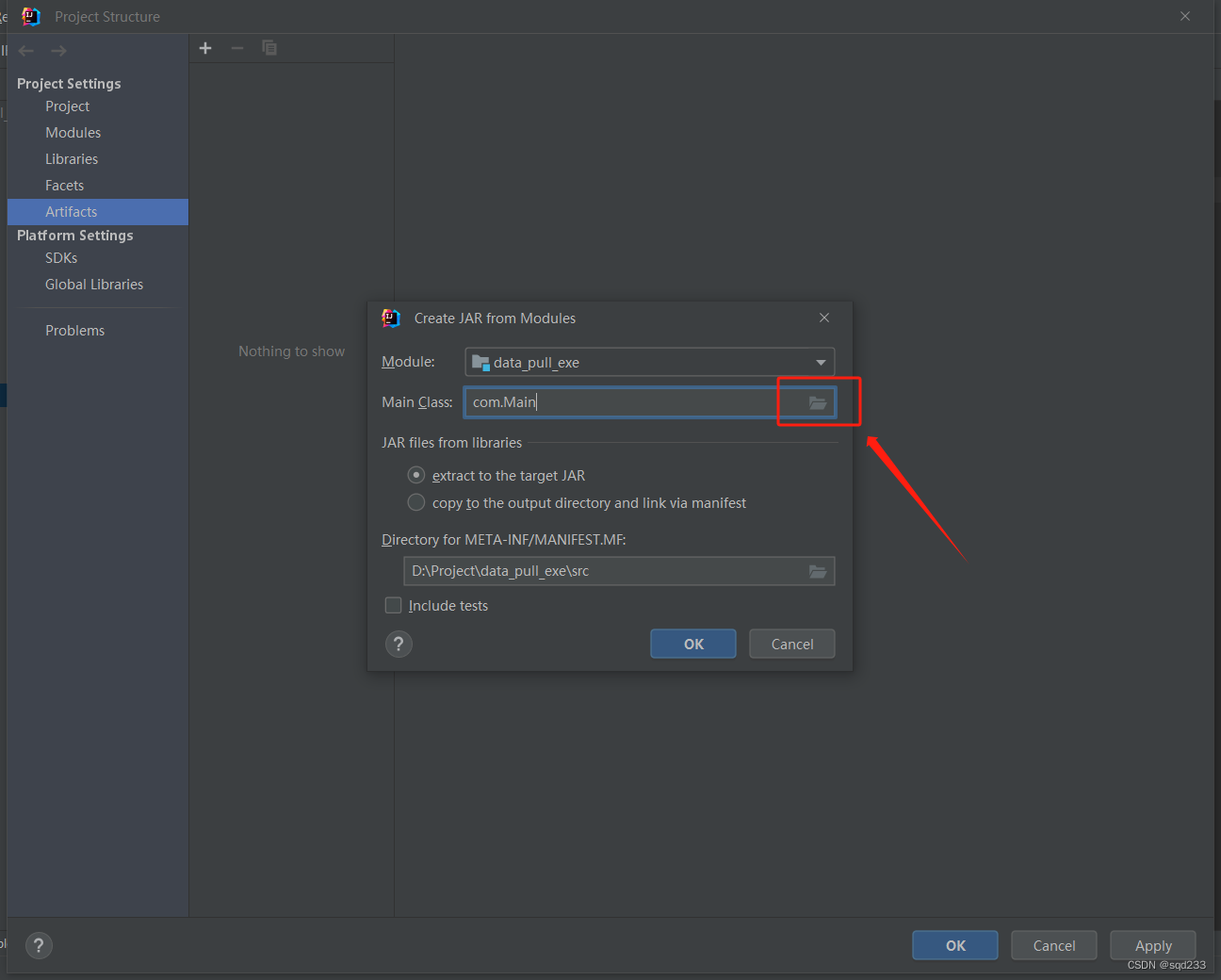Click the help question mark in the Create JAR dialog

click(399, 644)
